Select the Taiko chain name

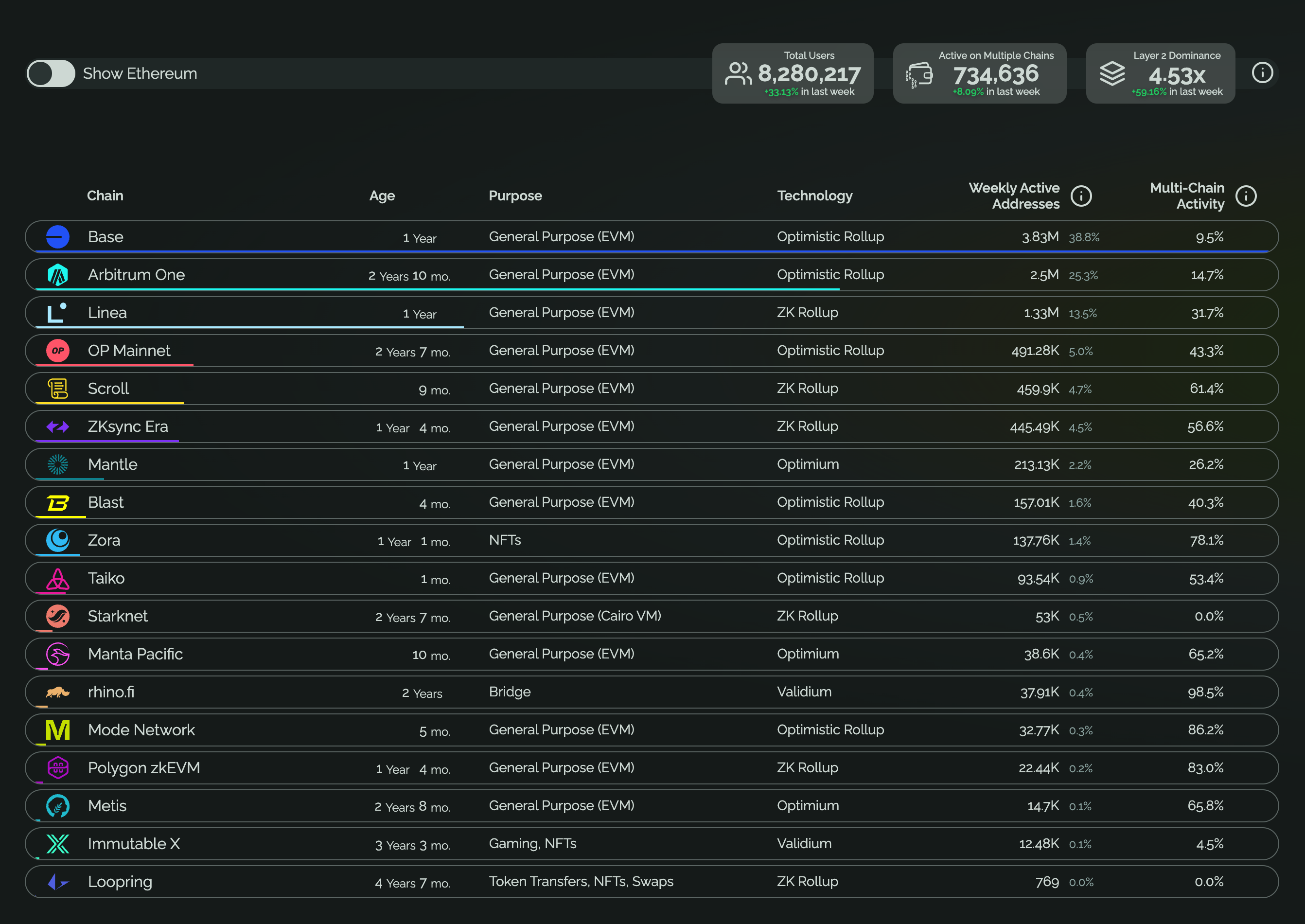pos(106,578)
